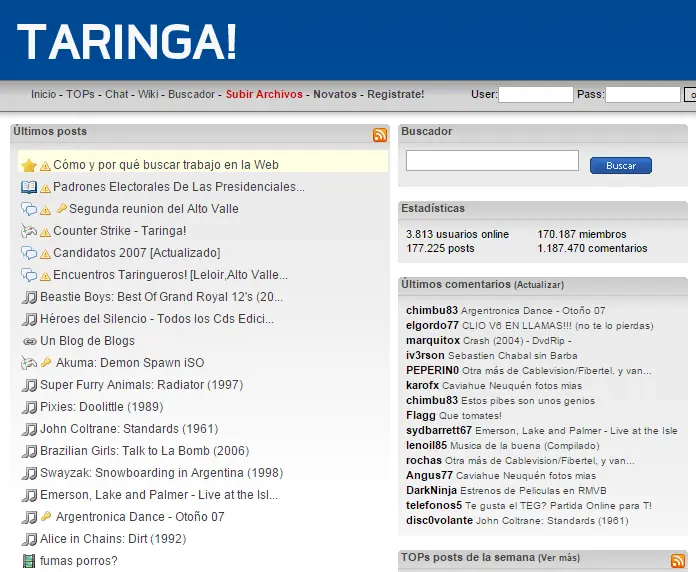This screenshot has width=696, height=572.
Task: Open the Últimos posts RSS feed icon
Action: tap(380, 135)
